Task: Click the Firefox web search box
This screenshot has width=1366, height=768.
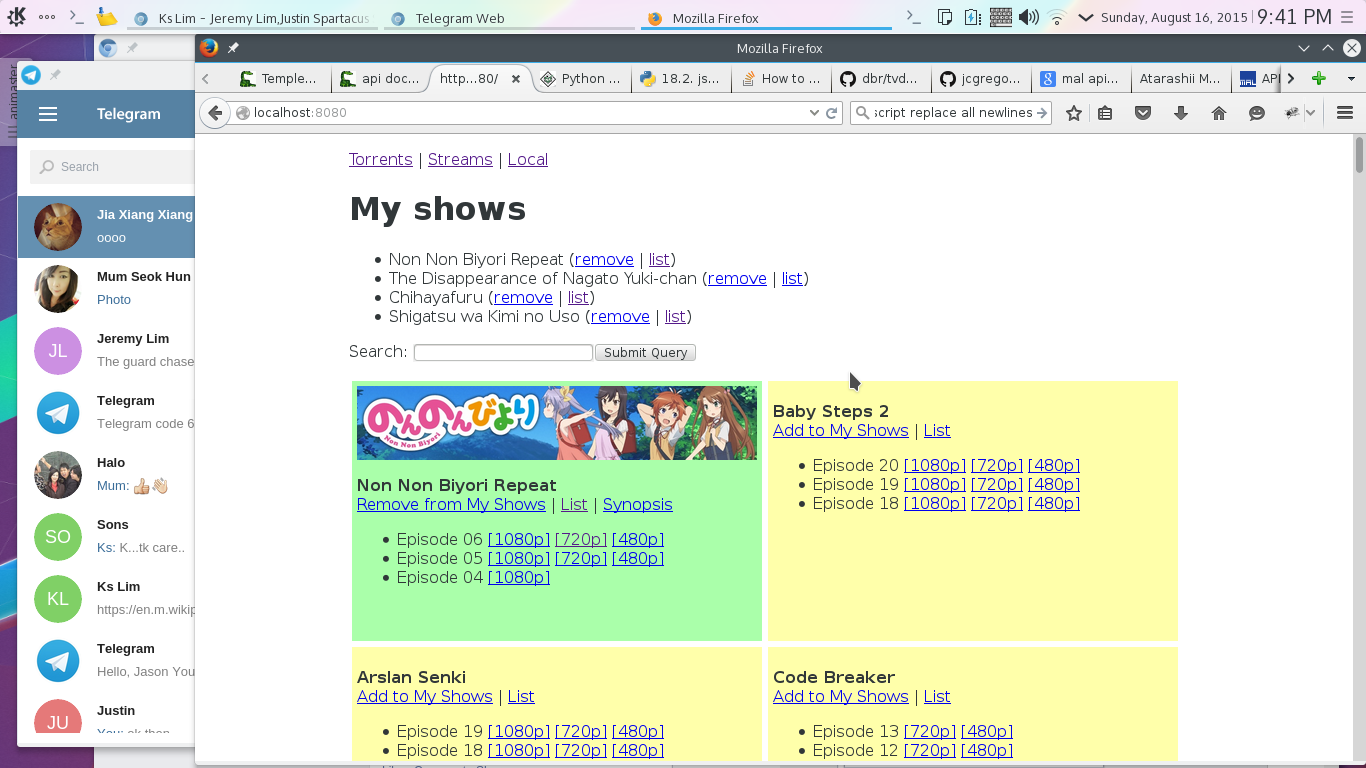Action: [x=951, y=113]
